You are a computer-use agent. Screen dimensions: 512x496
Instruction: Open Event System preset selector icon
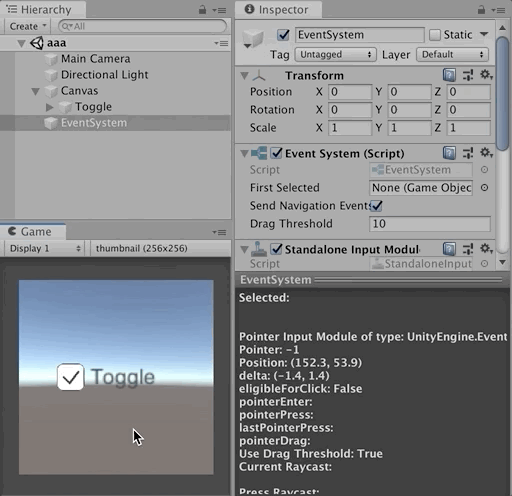pyautogui.click(x=468, y=153)
